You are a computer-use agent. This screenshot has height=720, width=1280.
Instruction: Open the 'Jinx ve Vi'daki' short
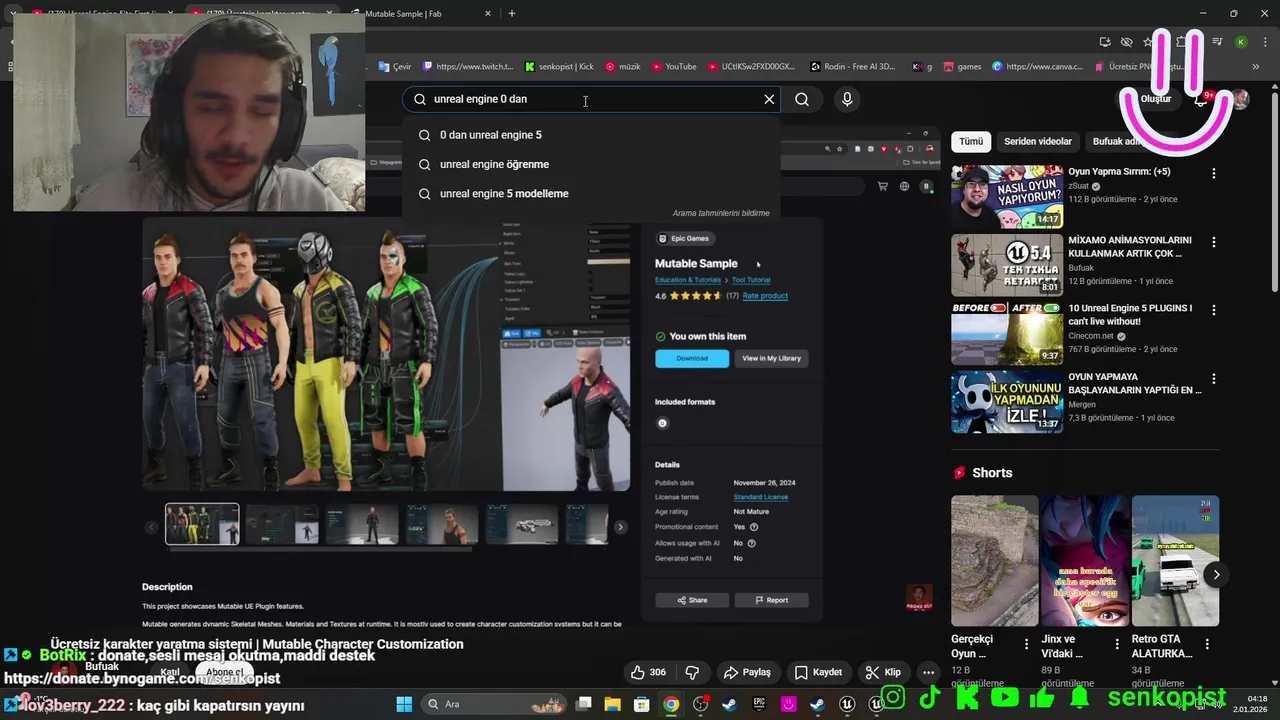1085,560
